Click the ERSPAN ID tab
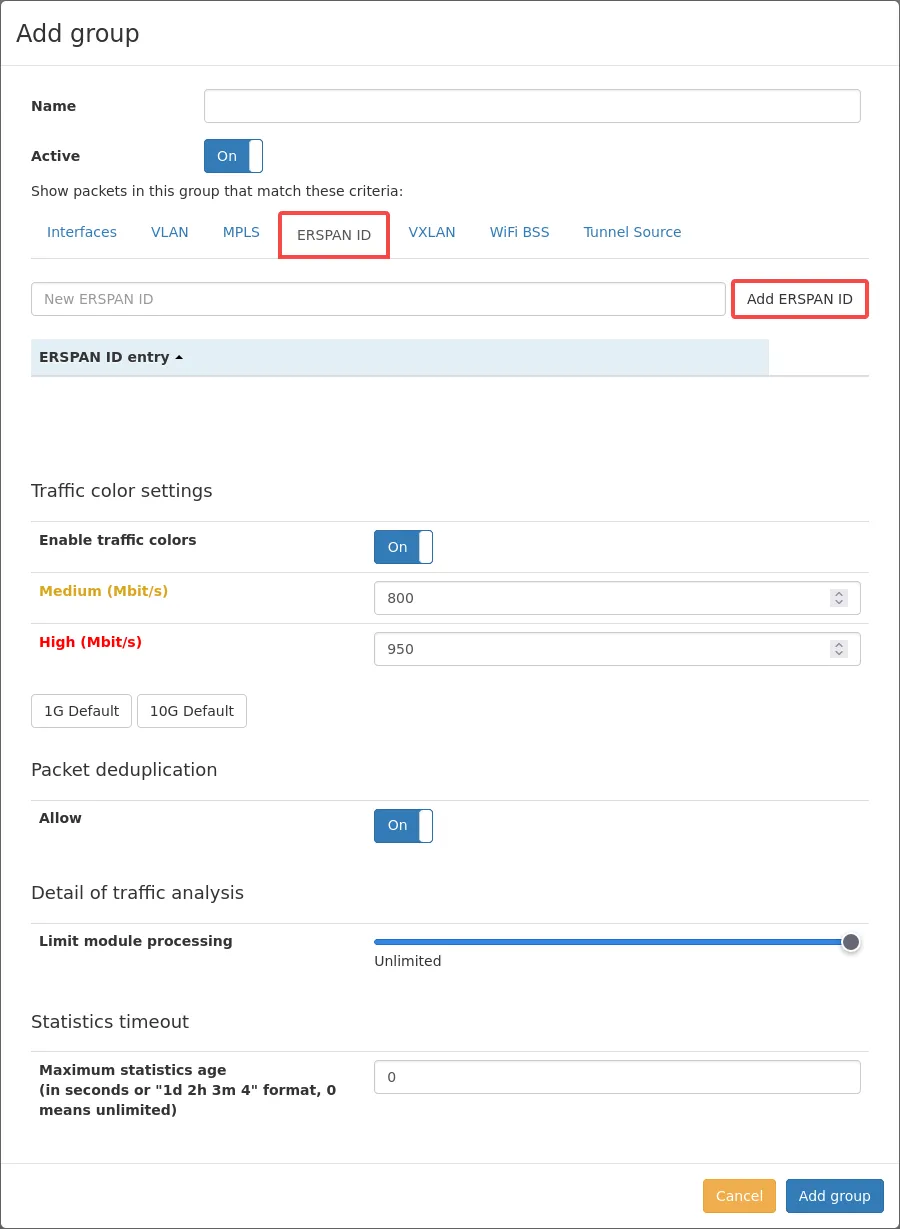 click(x=334, y=235)
